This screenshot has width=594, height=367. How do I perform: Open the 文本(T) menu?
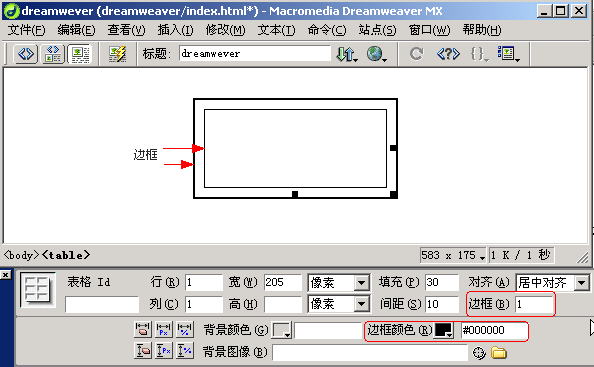click(x=276, y=30)
